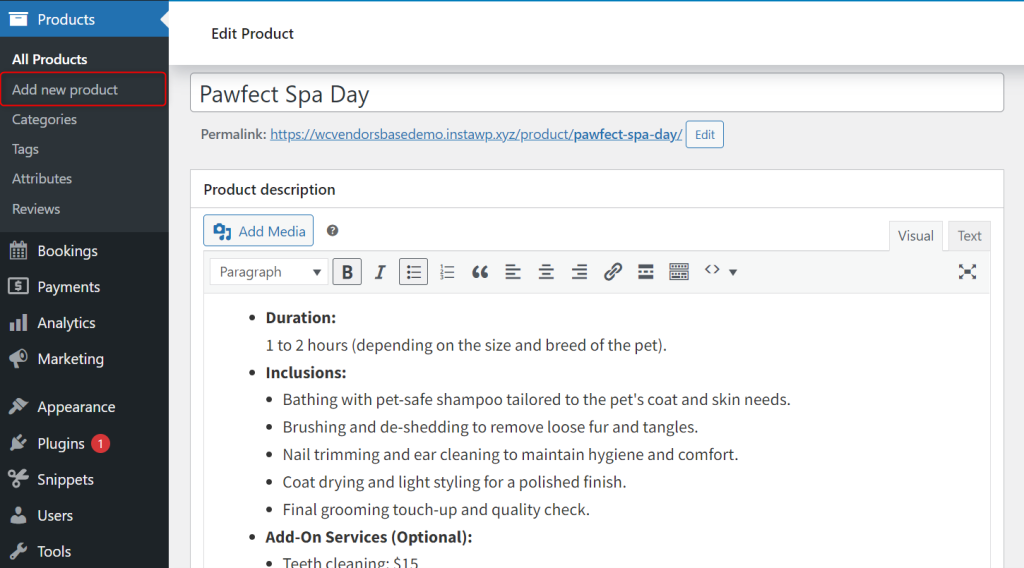Click the help question mark icon
The image size is (1024, 568).
coord(332,230)
